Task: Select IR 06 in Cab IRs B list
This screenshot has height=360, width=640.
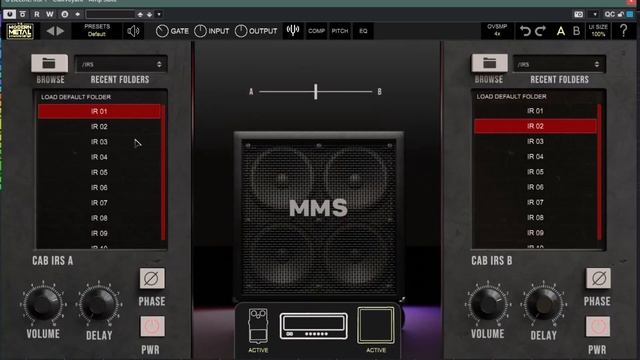Action: pyautogui.click(x=535, y=187)
